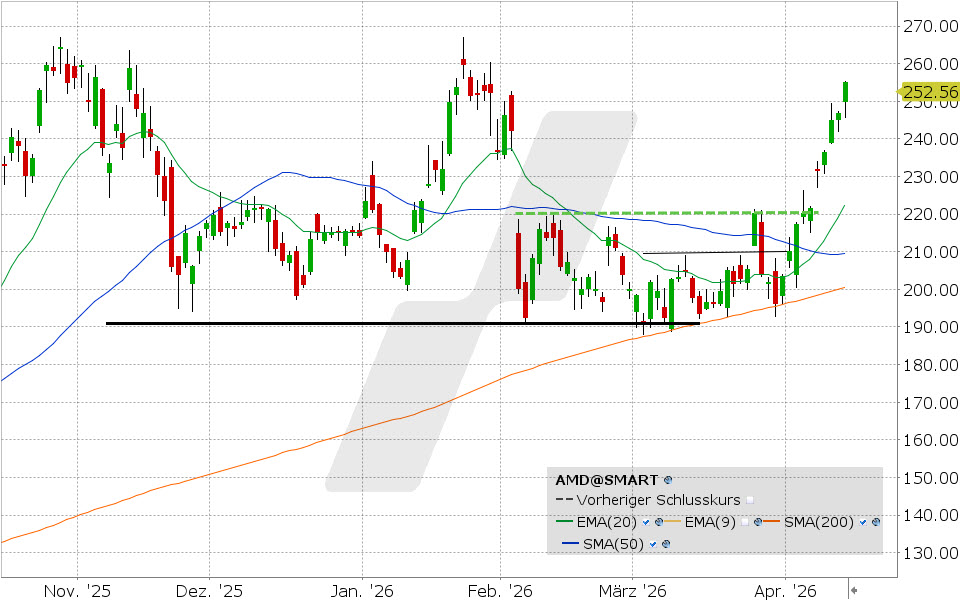960x600 pixels.
Task: Open settings for the EMA(20) indicator
Action: [x=659, y=522]
